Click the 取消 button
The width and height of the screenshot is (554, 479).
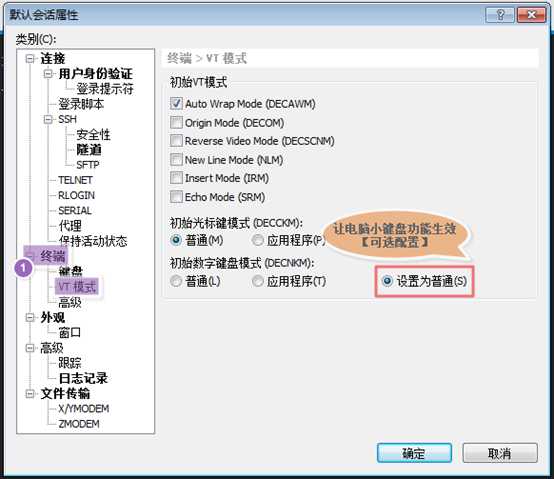tap(500, 453)
